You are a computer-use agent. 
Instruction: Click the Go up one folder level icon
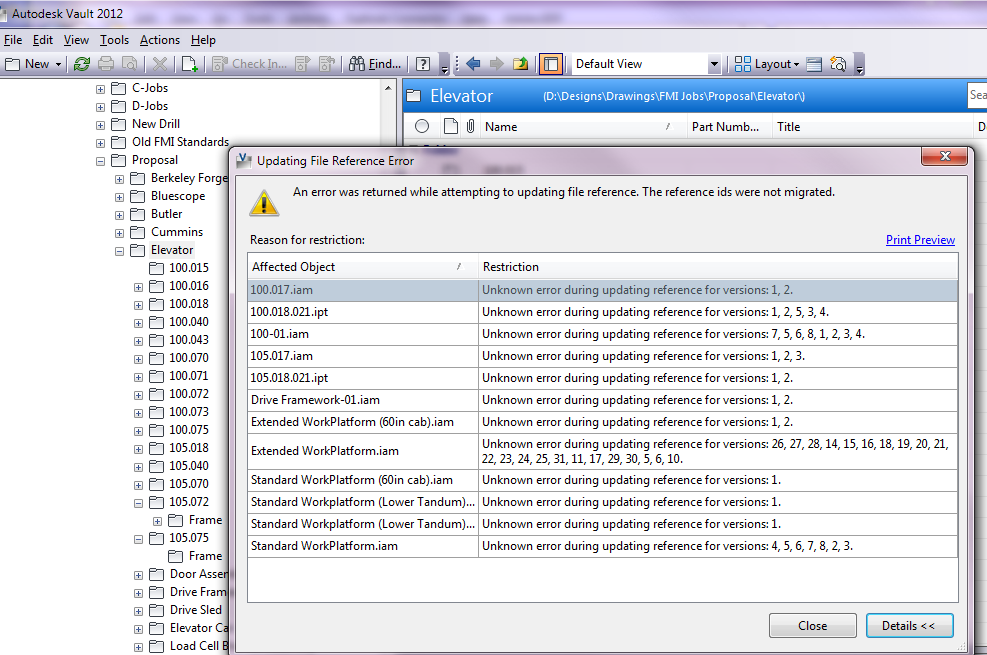(520, 63)
